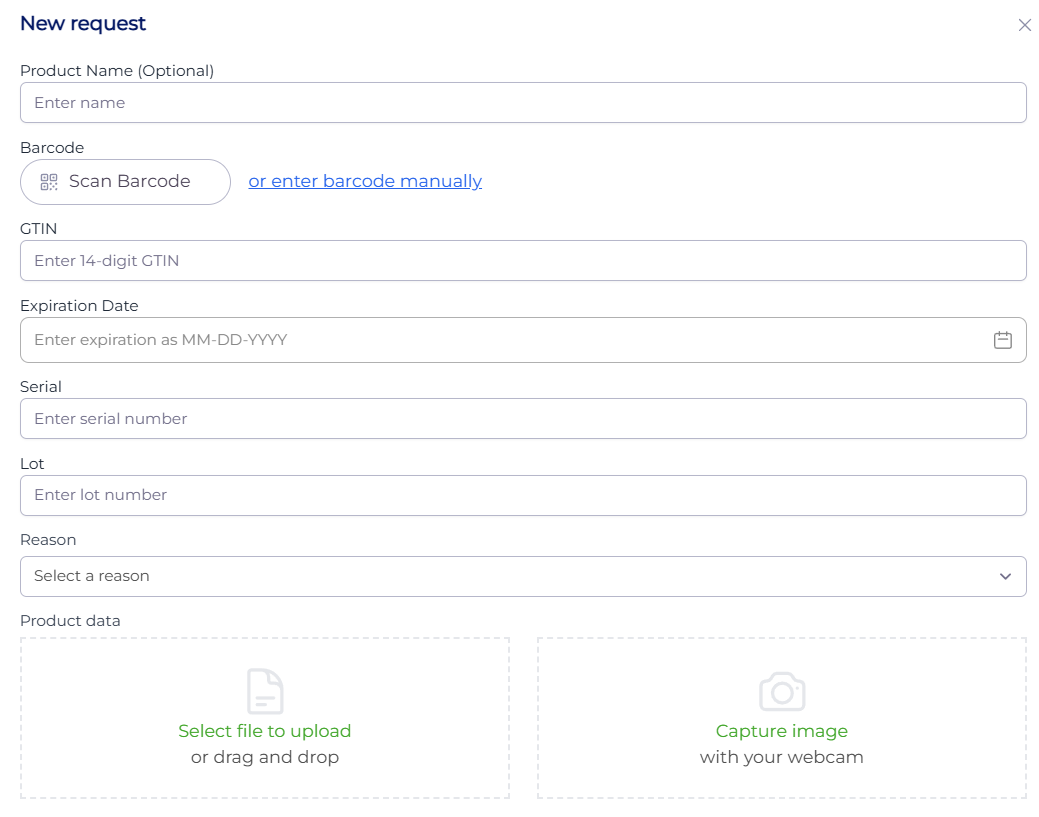The image size is (1039, 817).
Task: Focus the Product Name input field
Action: pyautogui.click(x=522, y=103)
